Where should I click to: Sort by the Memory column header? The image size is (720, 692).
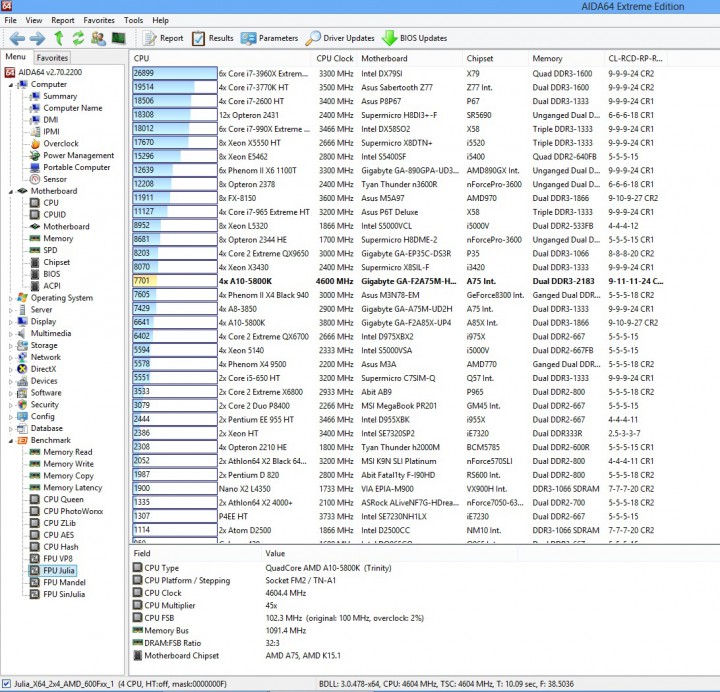pos(567,58)
